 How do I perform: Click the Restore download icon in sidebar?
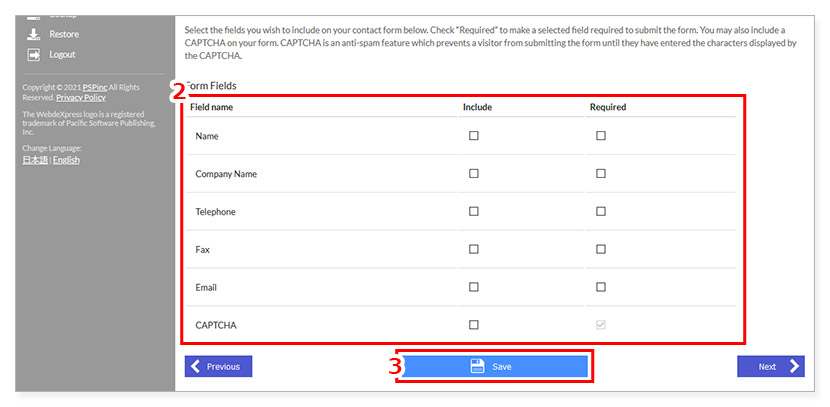click(x=33, y=34)
